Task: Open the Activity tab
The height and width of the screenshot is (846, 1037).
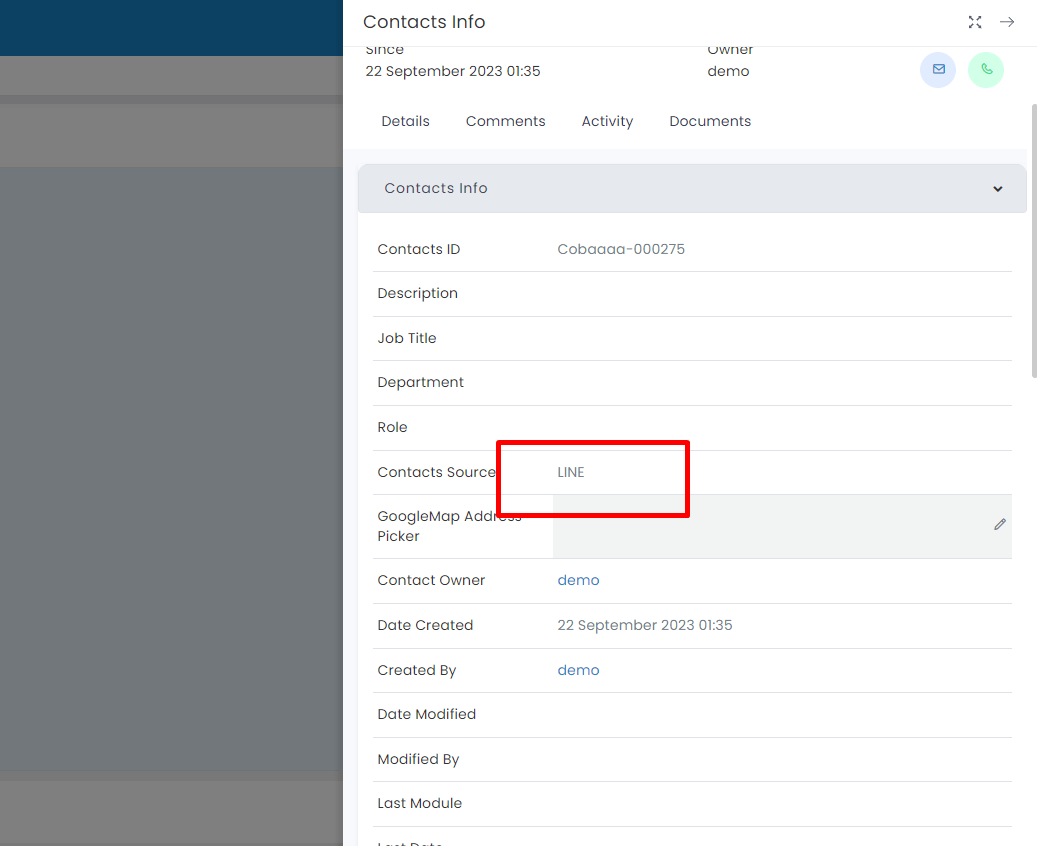Action: tap(607, 121)
